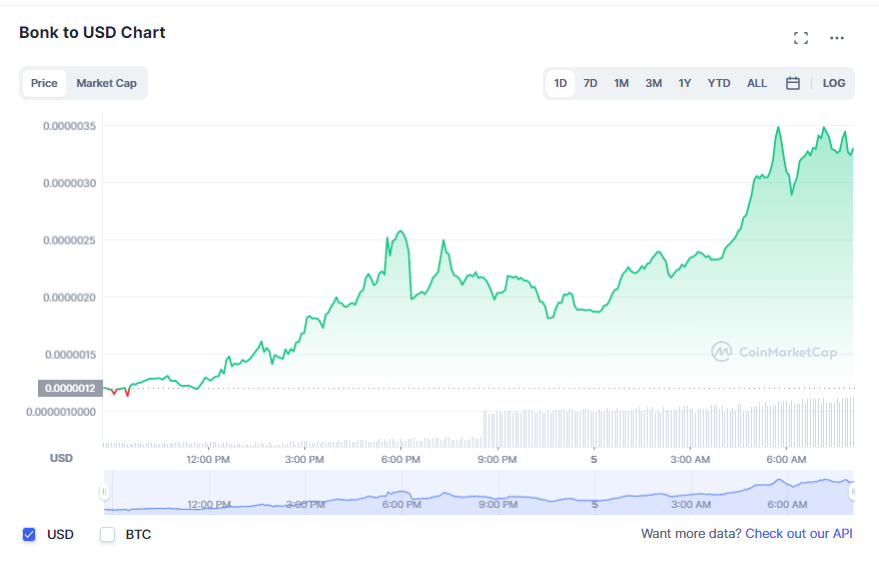Click the 3:00 AM main axis label
The image size is (879, 570).
[690, 460]
